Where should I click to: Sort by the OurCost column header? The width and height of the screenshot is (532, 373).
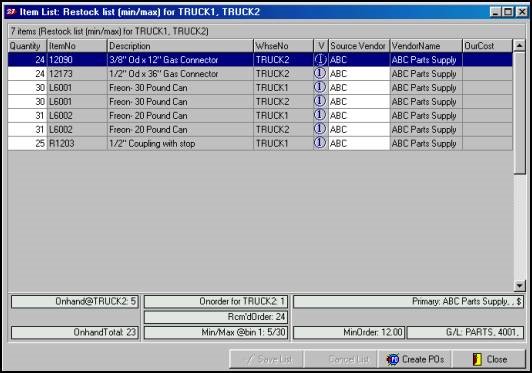[x=488, y=46]
